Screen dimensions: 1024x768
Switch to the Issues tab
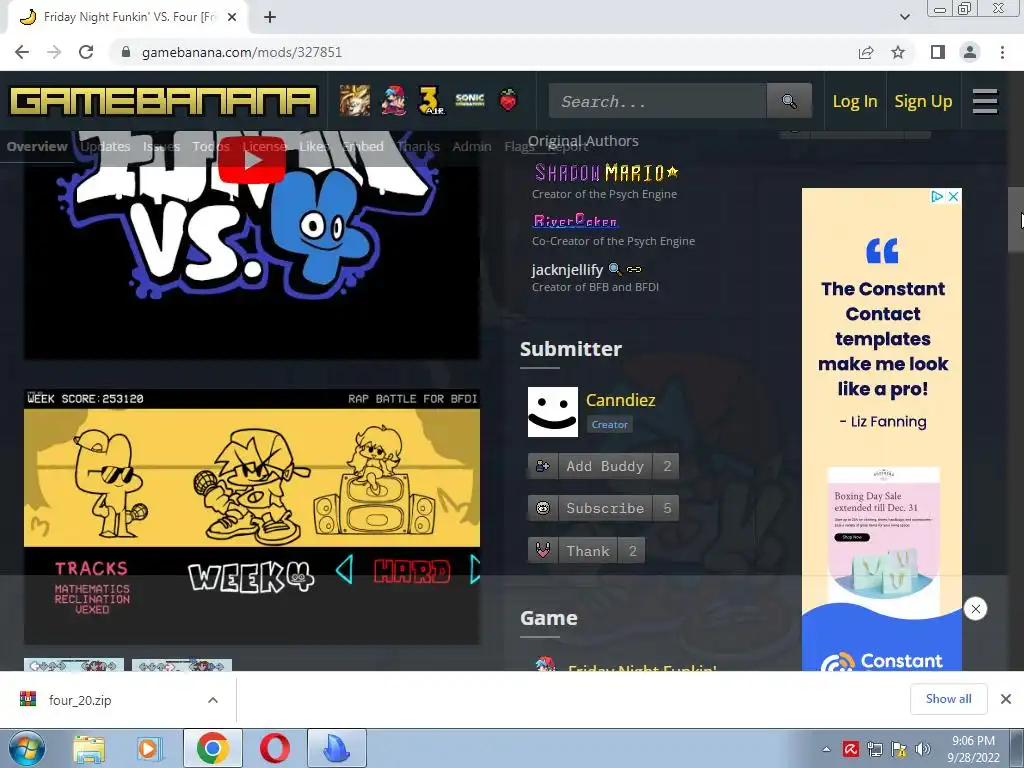(x=161, y=146)
